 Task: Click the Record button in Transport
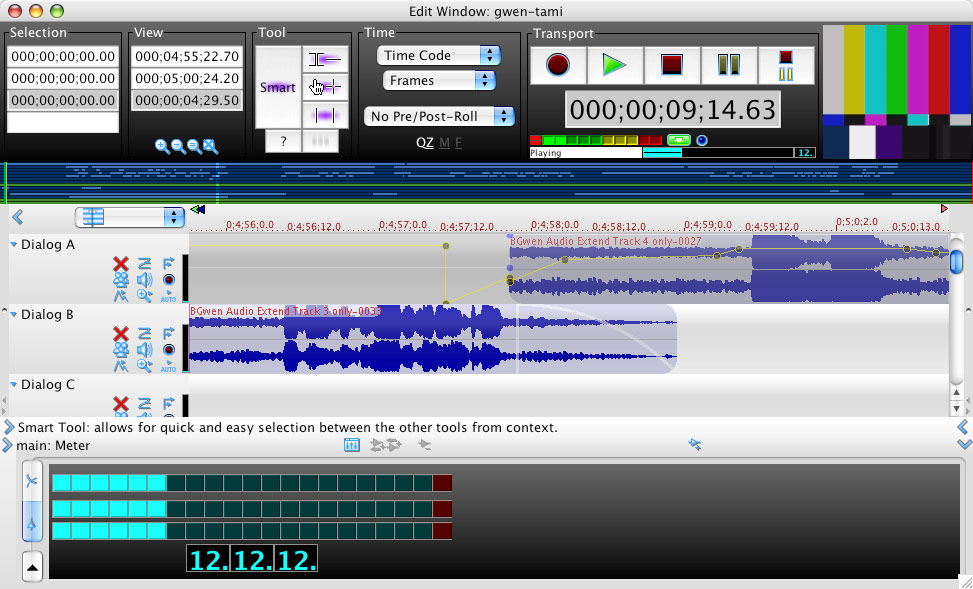558,65
